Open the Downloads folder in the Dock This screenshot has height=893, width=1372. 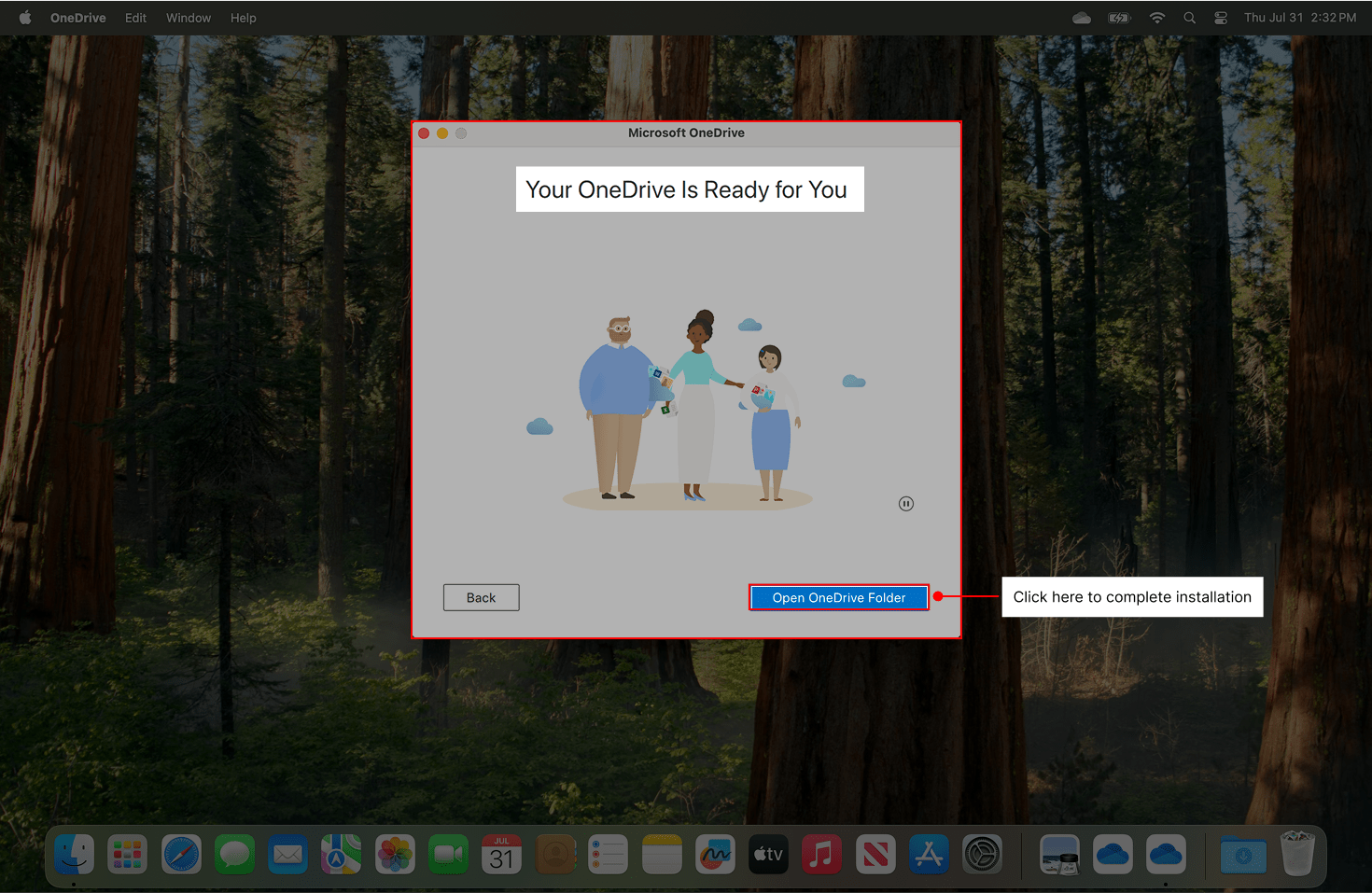[1243, 854]
